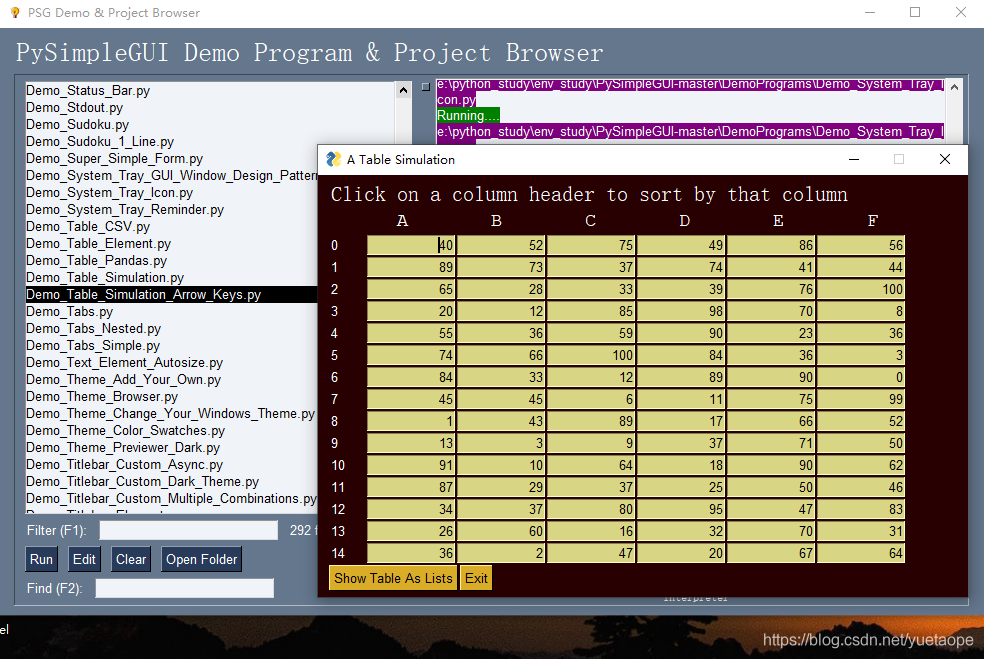Click the Exit button in Table Simulation
Viewport: 984px width, 659px height.
tap(476, 578)
